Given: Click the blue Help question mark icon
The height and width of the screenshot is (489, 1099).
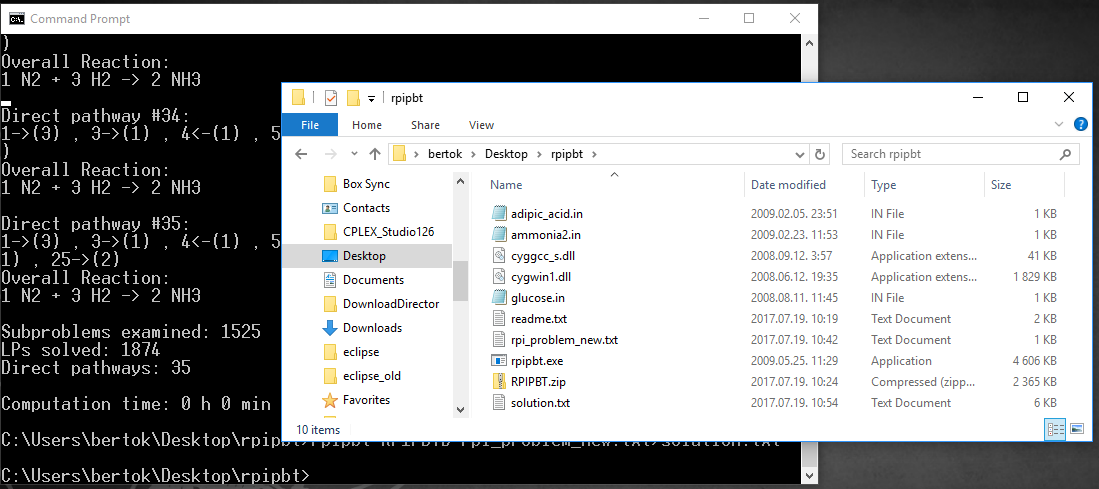Looking at the screenshot, I should (1080, 125).
